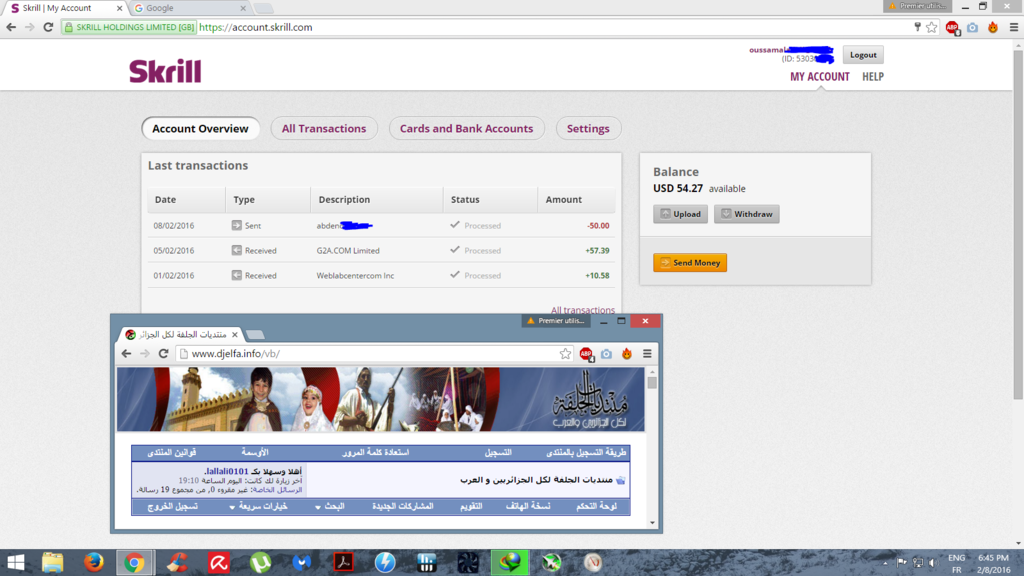Open the Chrome menu in the Skrill window
This screenshot has height=576, width=1024.
(1014, 27)
